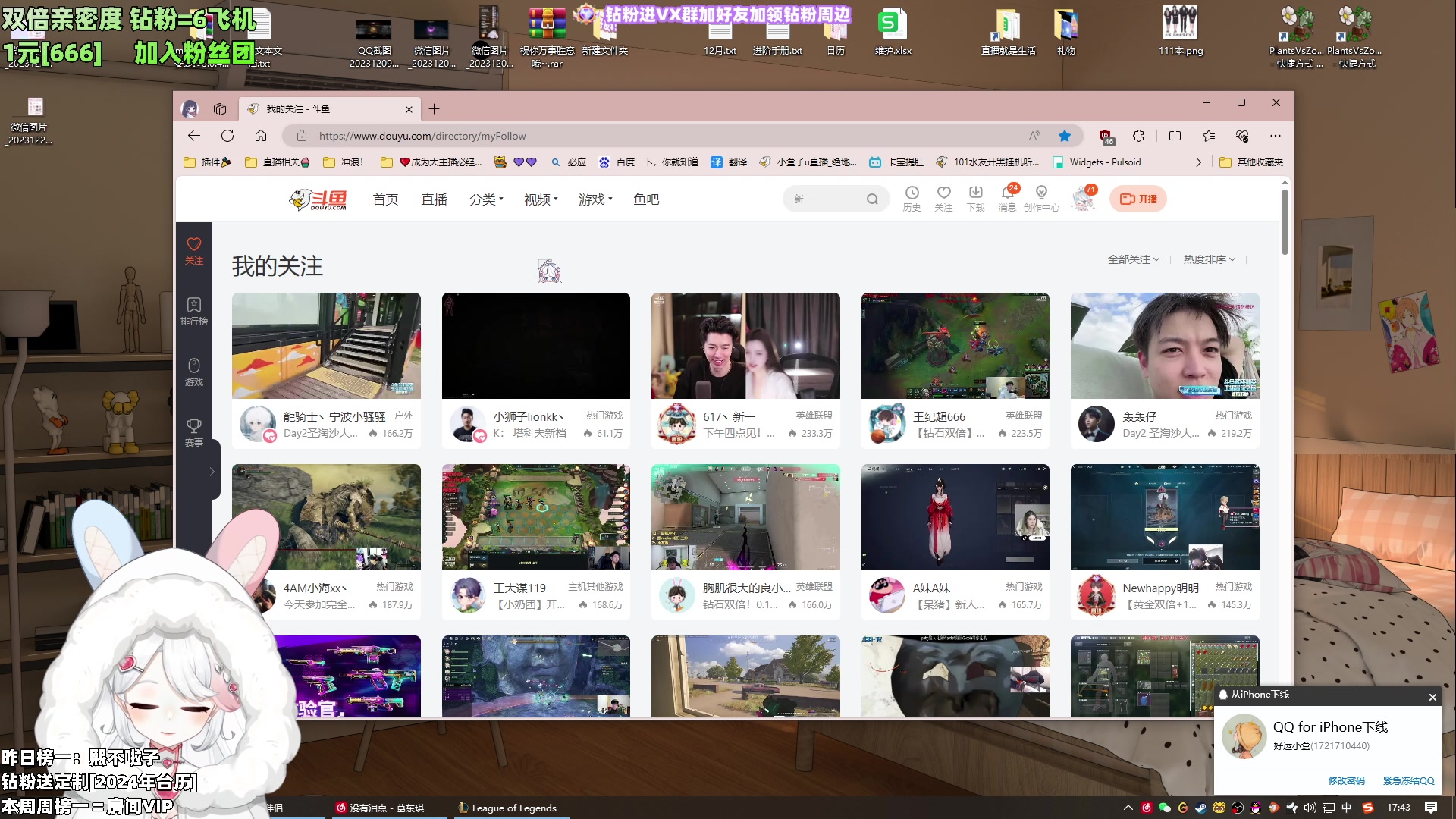The width and height of the screenshot is (1456, 819).
Task: Click the search magnifier icon in Douyu
Action: (872, 199)
